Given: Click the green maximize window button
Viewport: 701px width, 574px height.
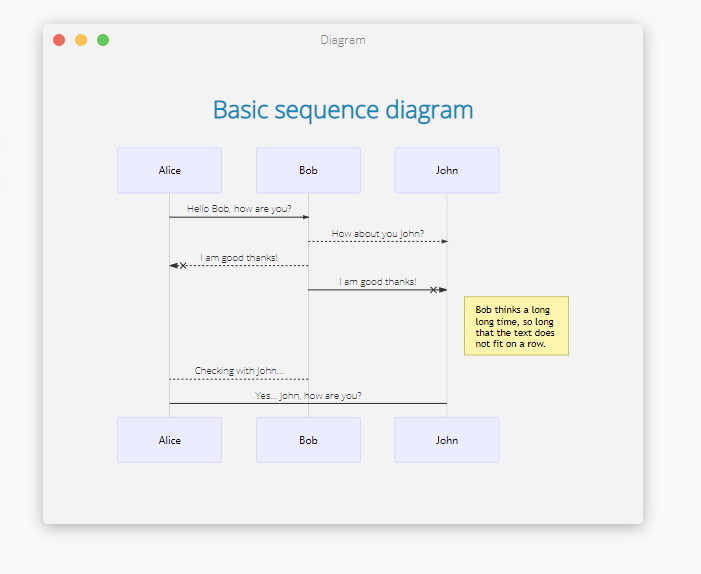Looking at the screenshot, I should (x=103, y=40).
